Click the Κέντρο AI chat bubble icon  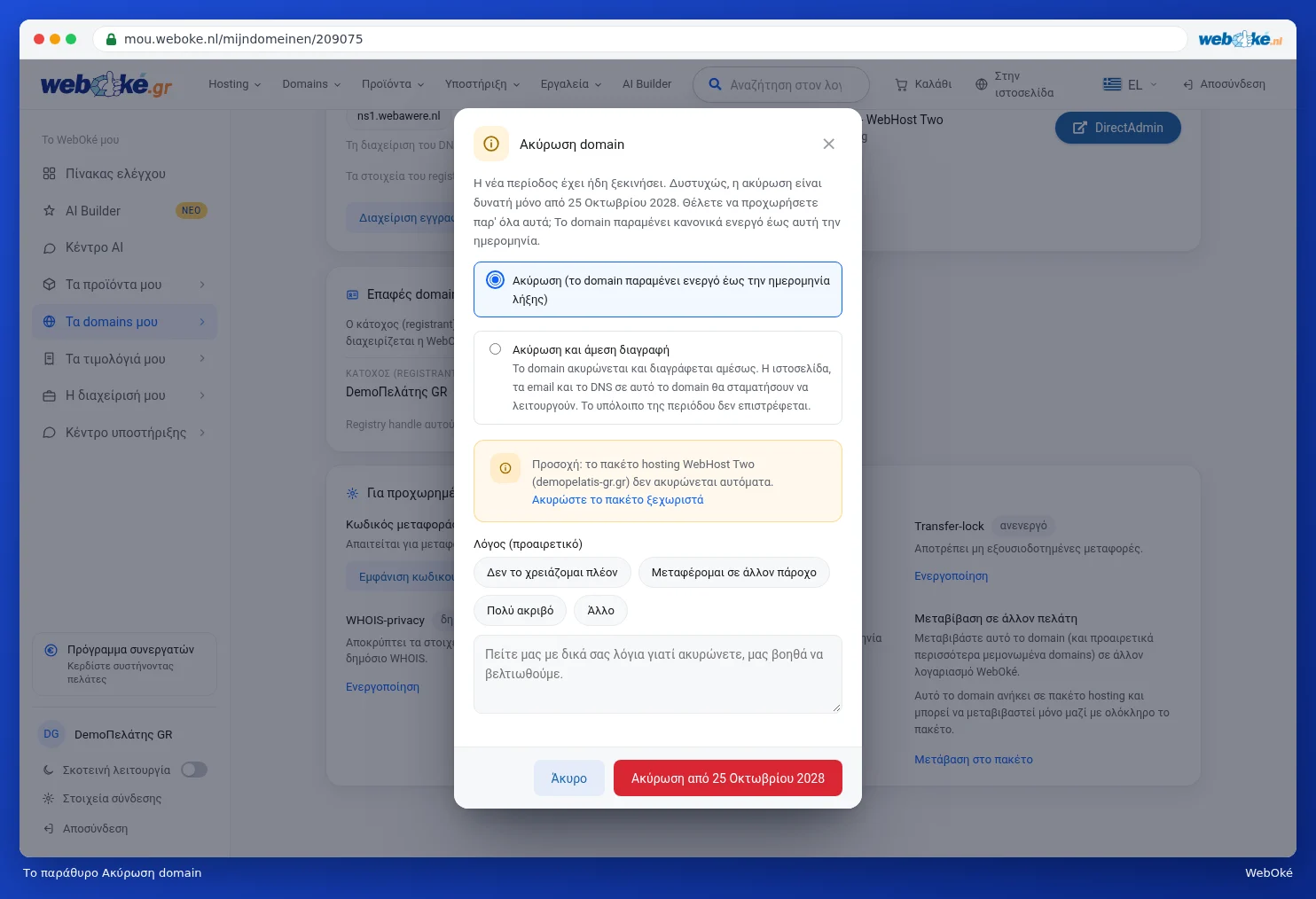[50, 248]
